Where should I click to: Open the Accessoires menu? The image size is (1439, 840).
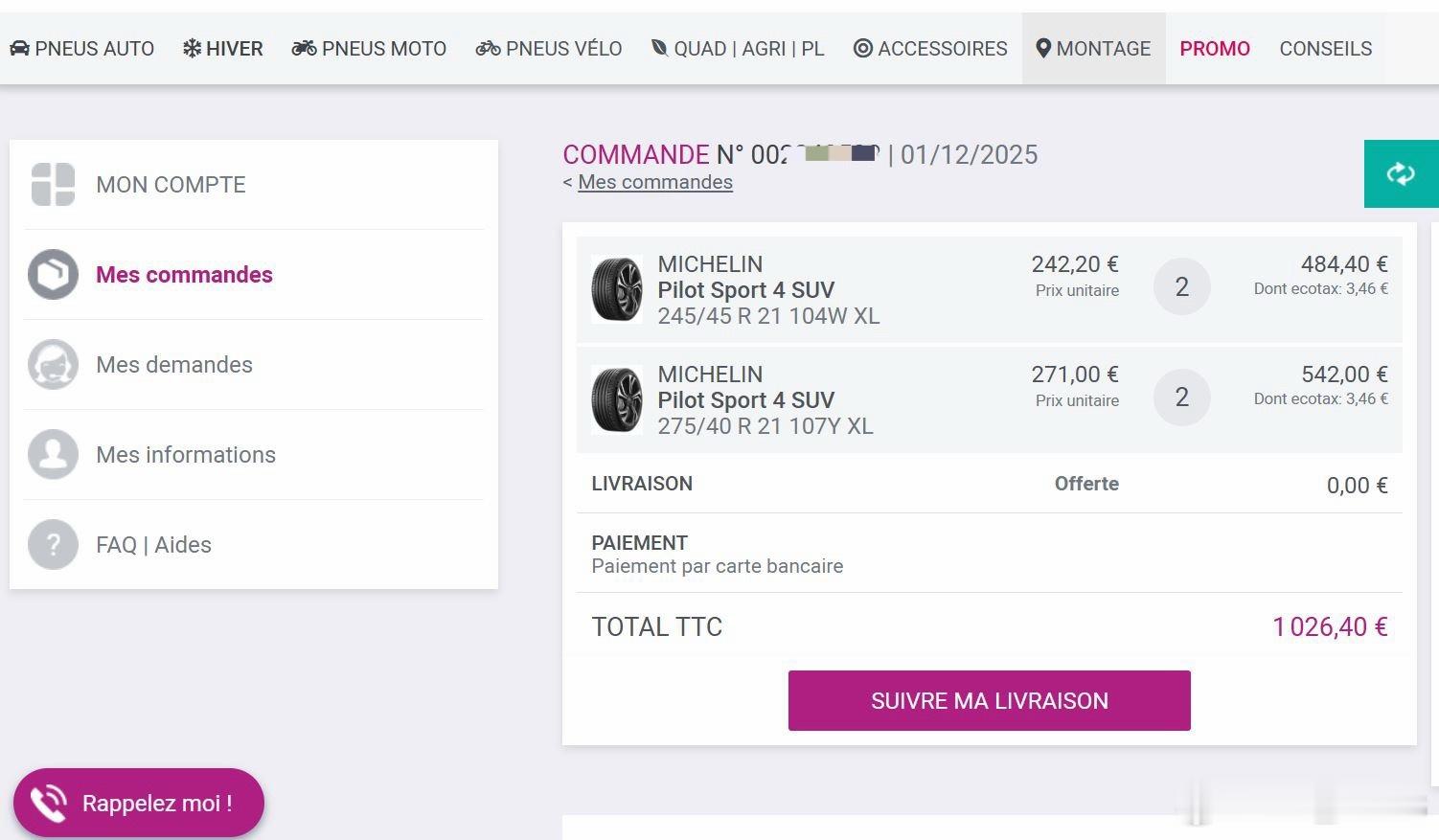[930, 49]
